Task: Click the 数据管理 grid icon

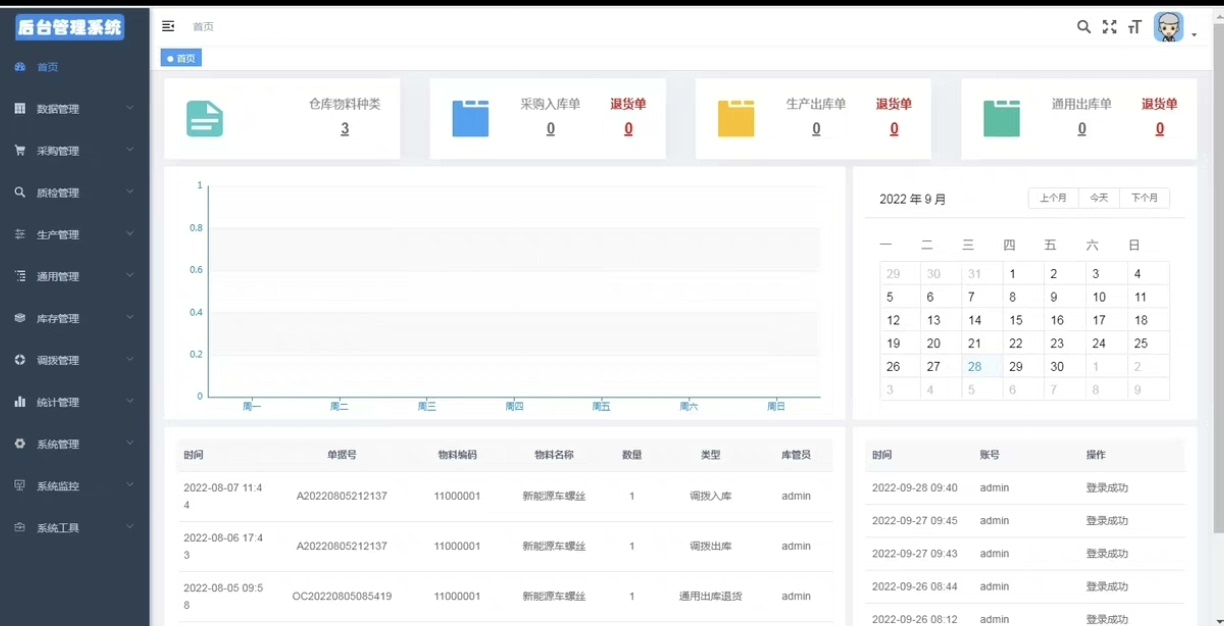Action: click(x=20, y=109)
